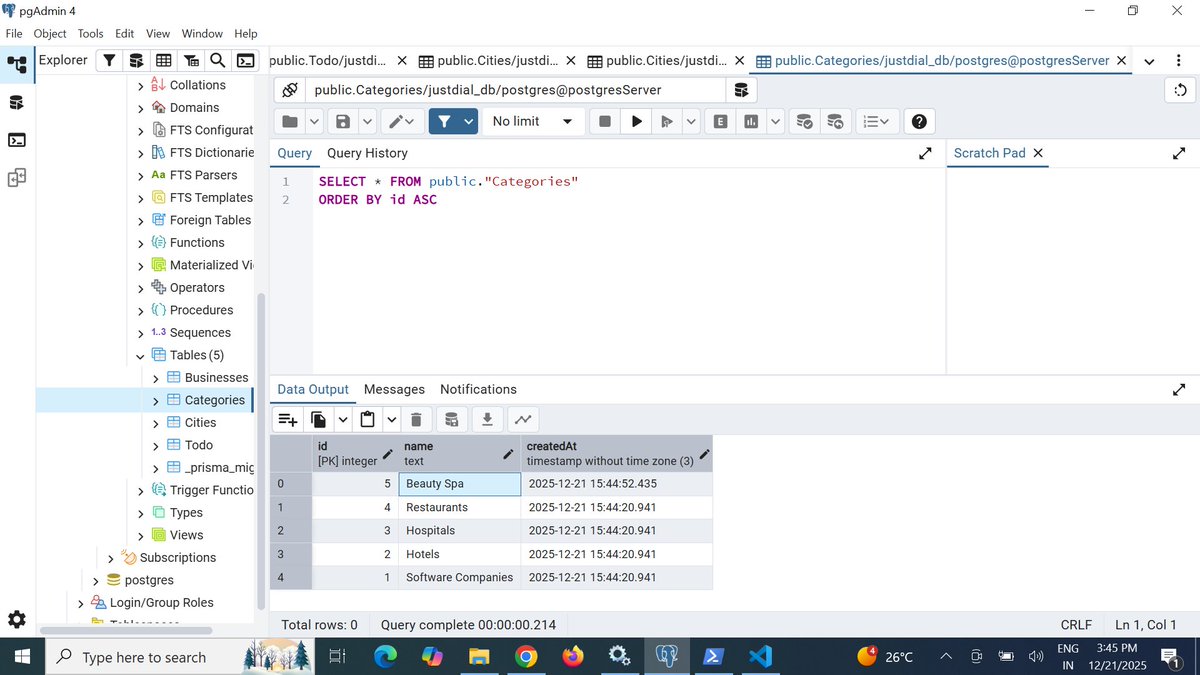
Task: Expand the Businesses table node
Action: click(155, 378)
